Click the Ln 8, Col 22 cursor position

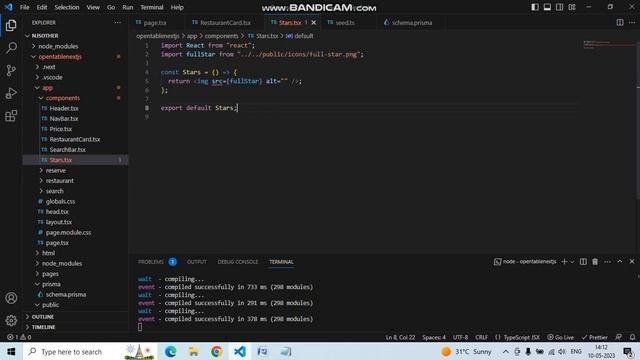(400, 337)
